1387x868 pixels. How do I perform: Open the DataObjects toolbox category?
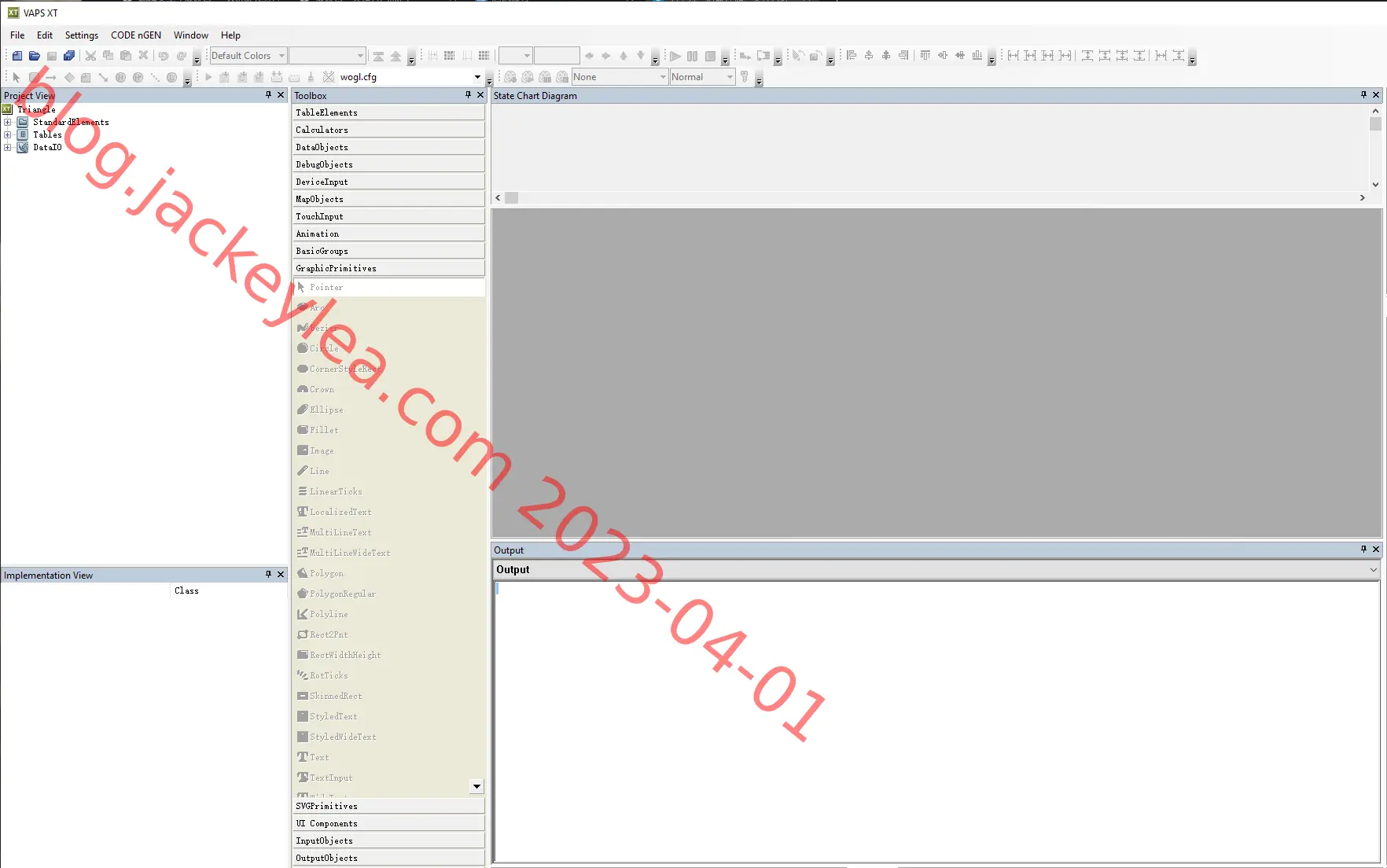(389, 147)
